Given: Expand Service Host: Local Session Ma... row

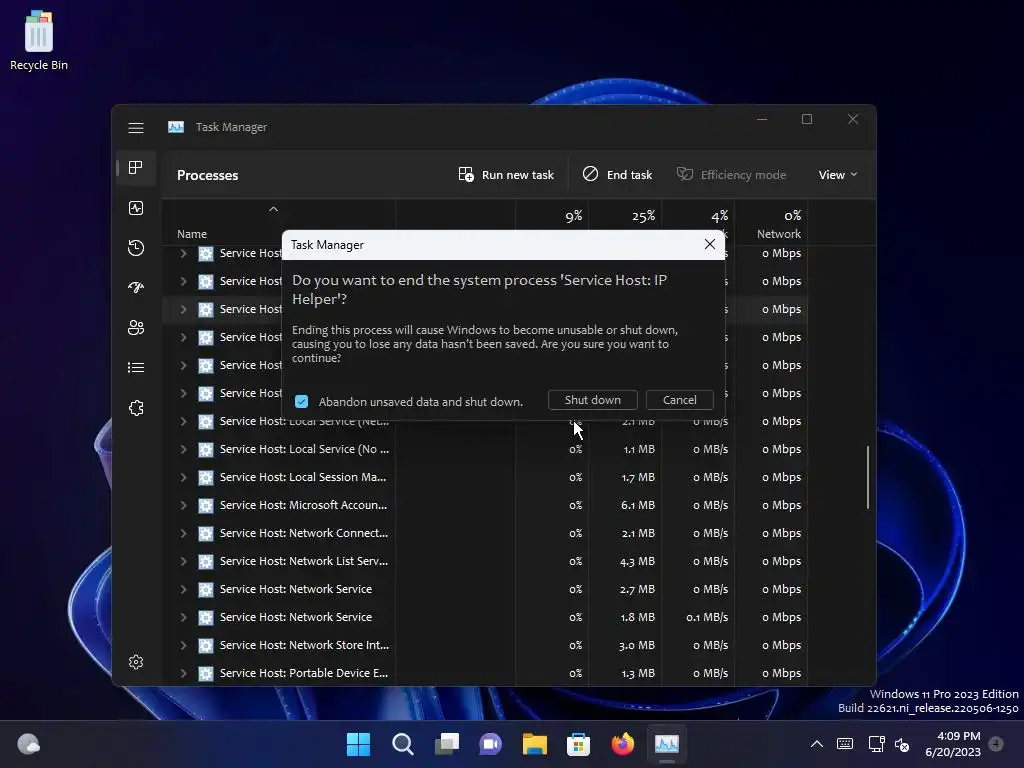Looking at the screenshot, I should (184, 477).
